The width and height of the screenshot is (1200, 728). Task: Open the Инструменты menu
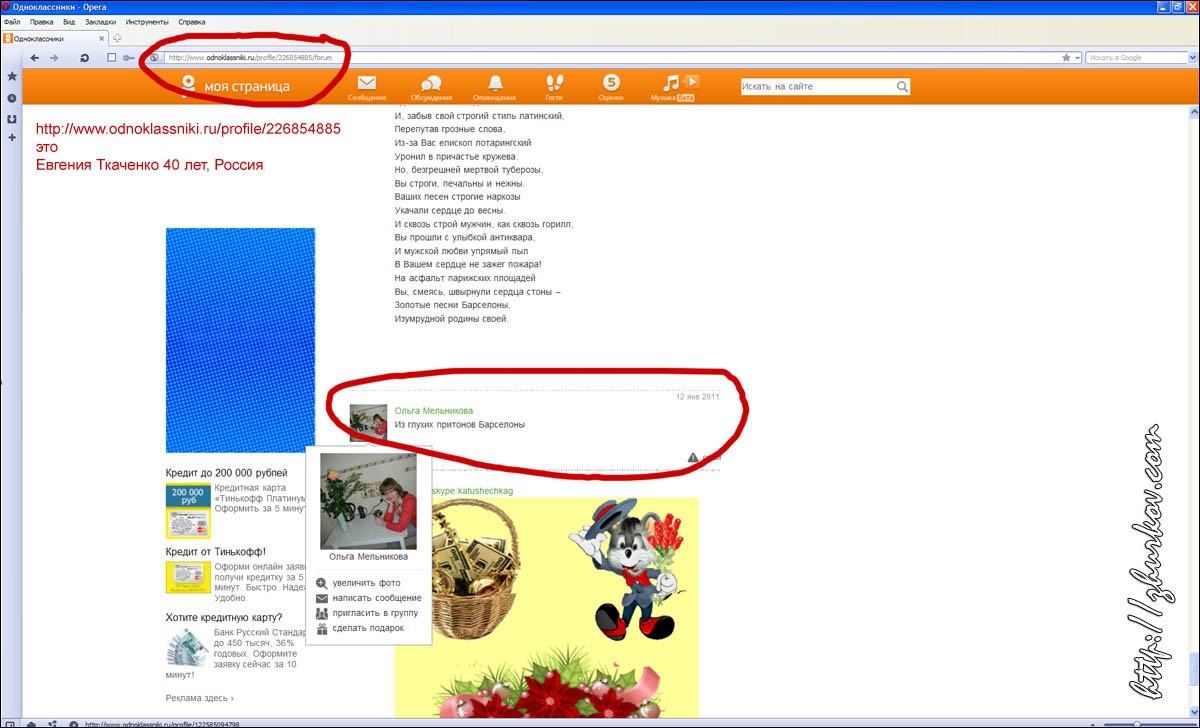[146, 22]
